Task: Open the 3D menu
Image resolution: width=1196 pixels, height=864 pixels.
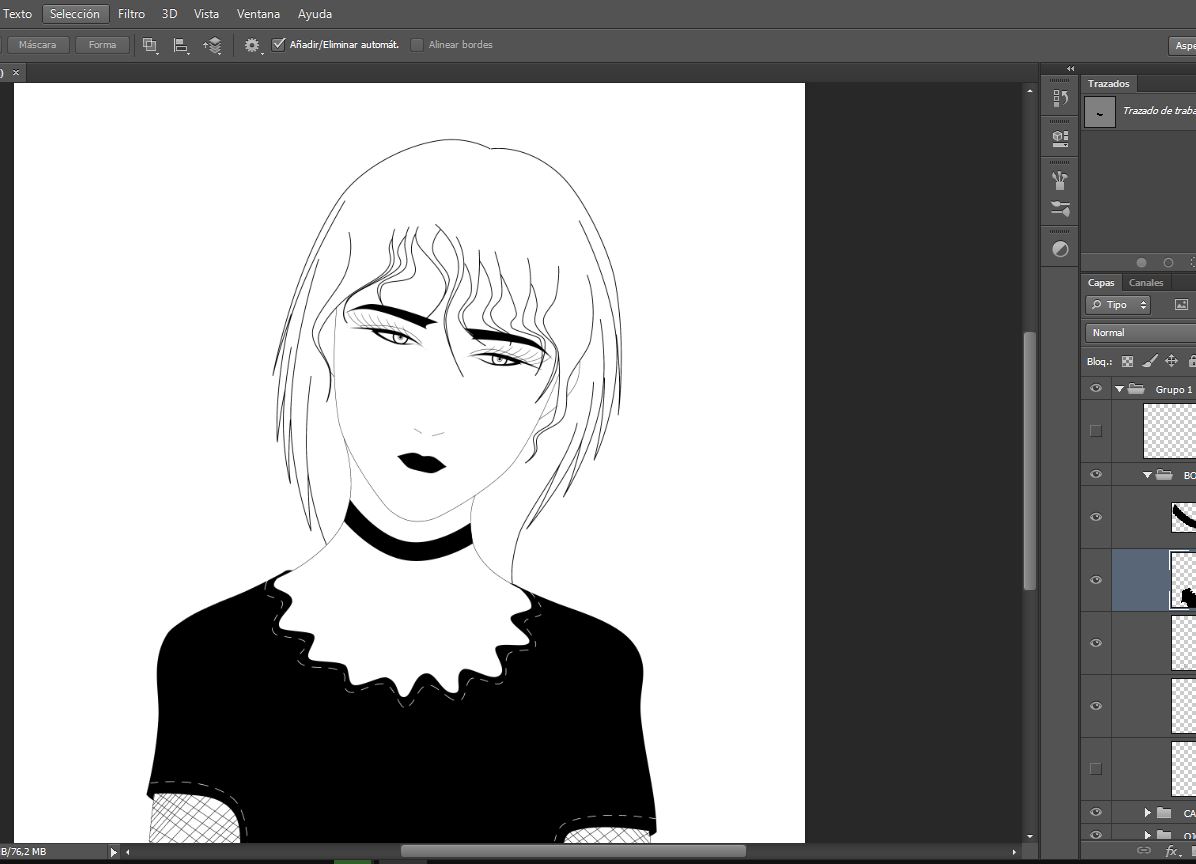Action: [169, 14]
